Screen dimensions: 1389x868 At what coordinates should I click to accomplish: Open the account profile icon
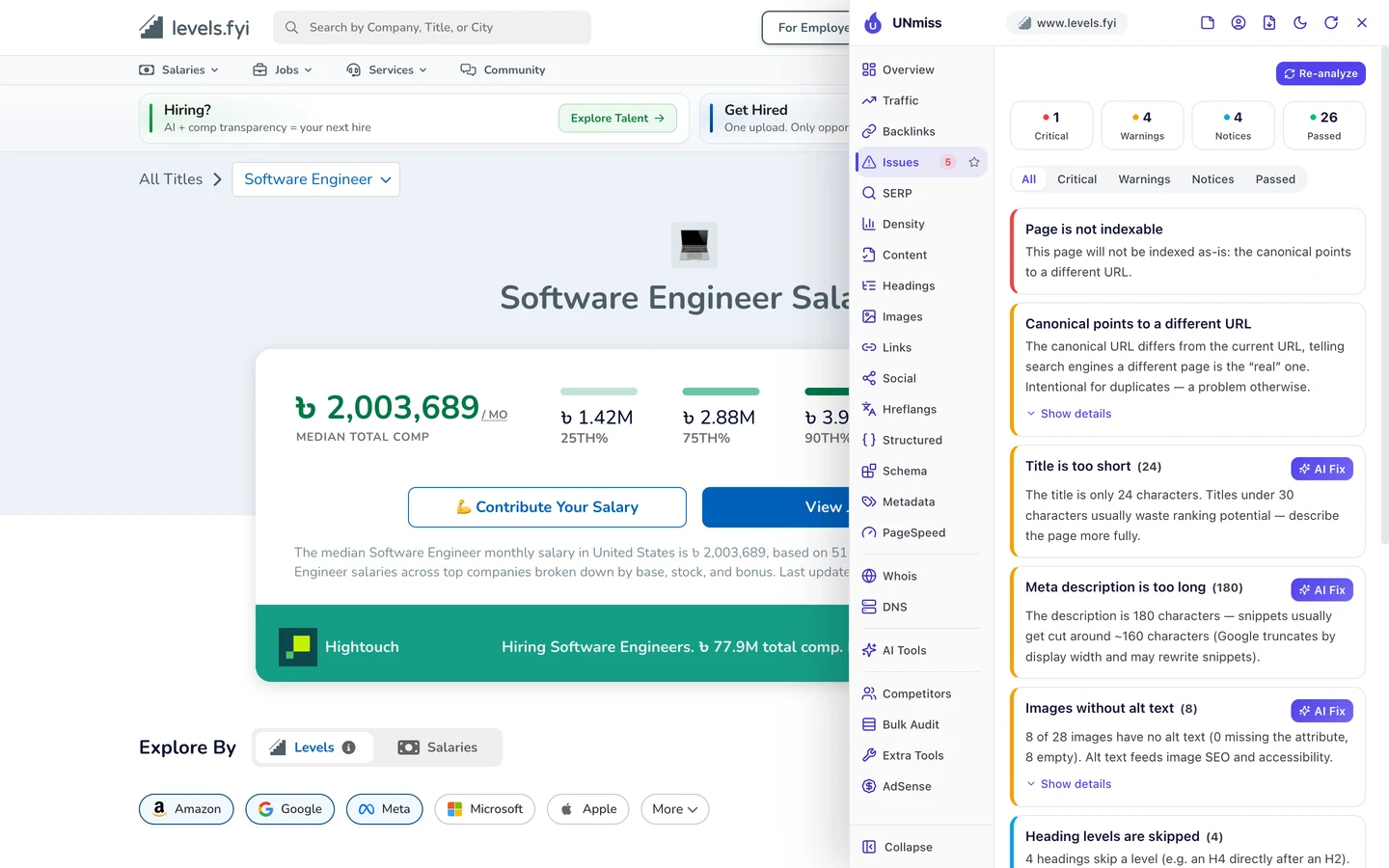point(1239,23)
